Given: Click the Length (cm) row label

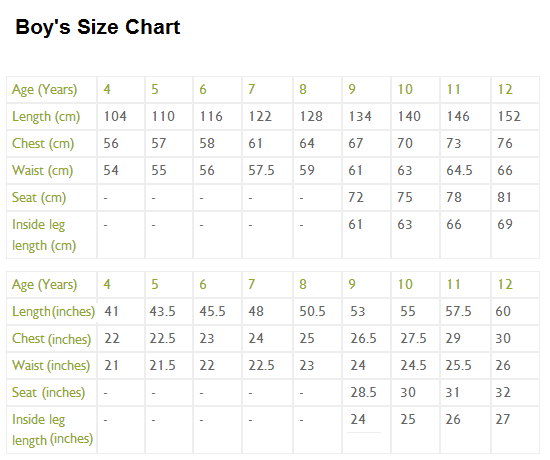Looking at the screenshot, I should [x=46, y=116].
